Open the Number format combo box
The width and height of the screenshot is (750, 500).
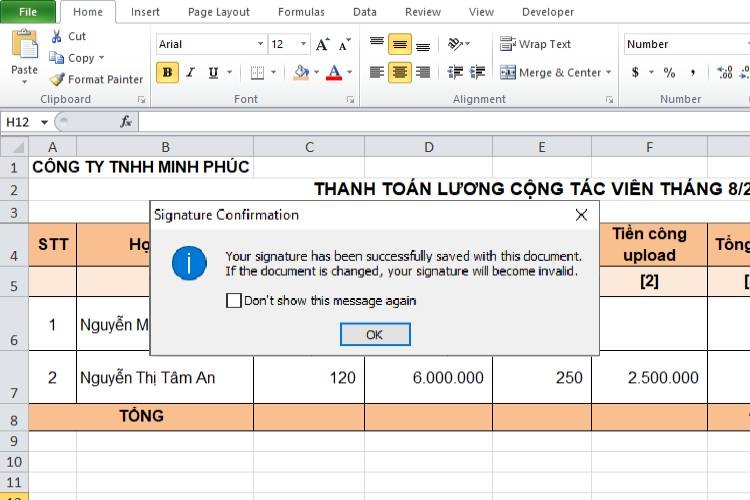[x=687, y=44]
